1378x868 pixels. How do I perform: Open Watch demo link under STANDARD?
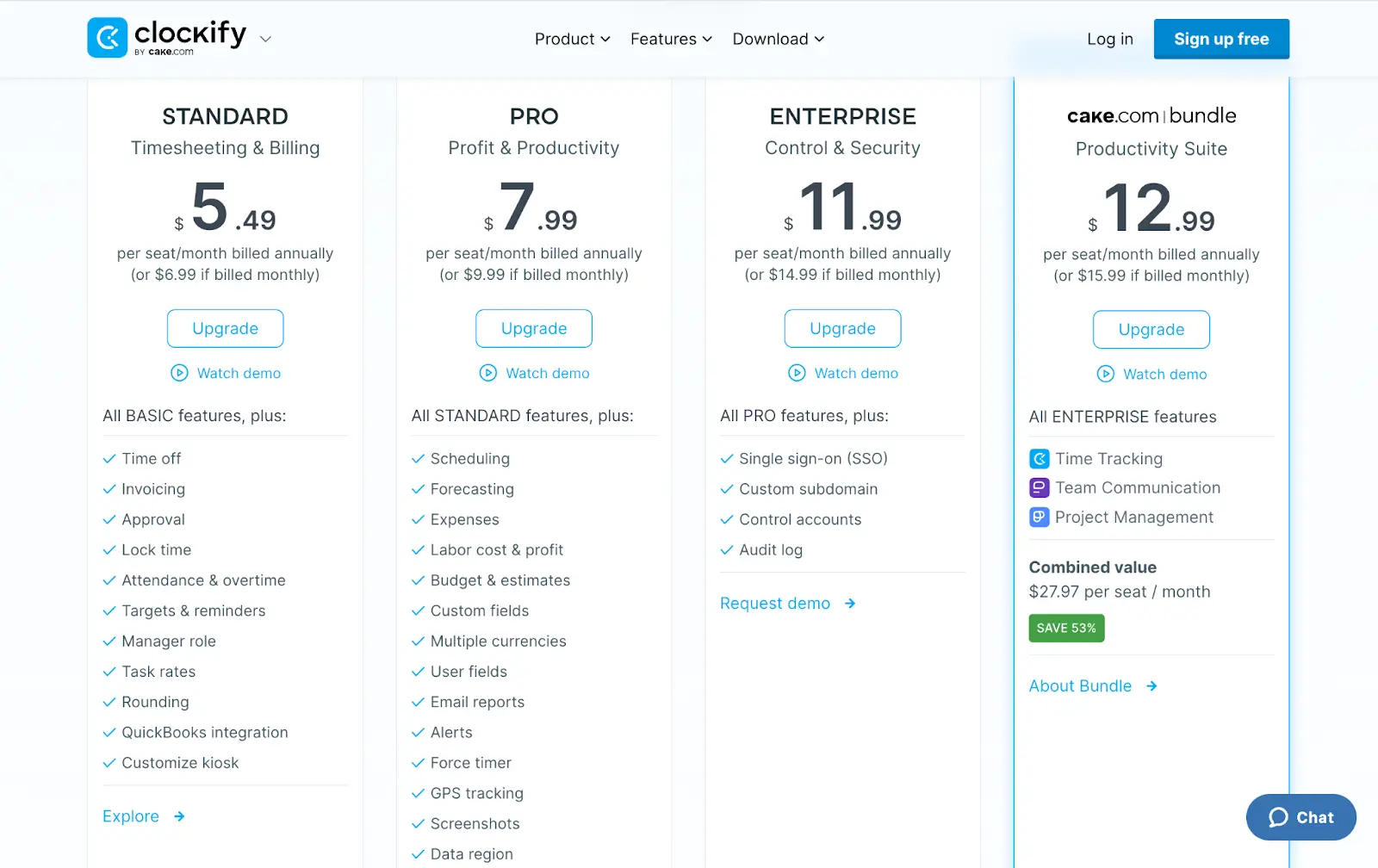click(239, 373)
